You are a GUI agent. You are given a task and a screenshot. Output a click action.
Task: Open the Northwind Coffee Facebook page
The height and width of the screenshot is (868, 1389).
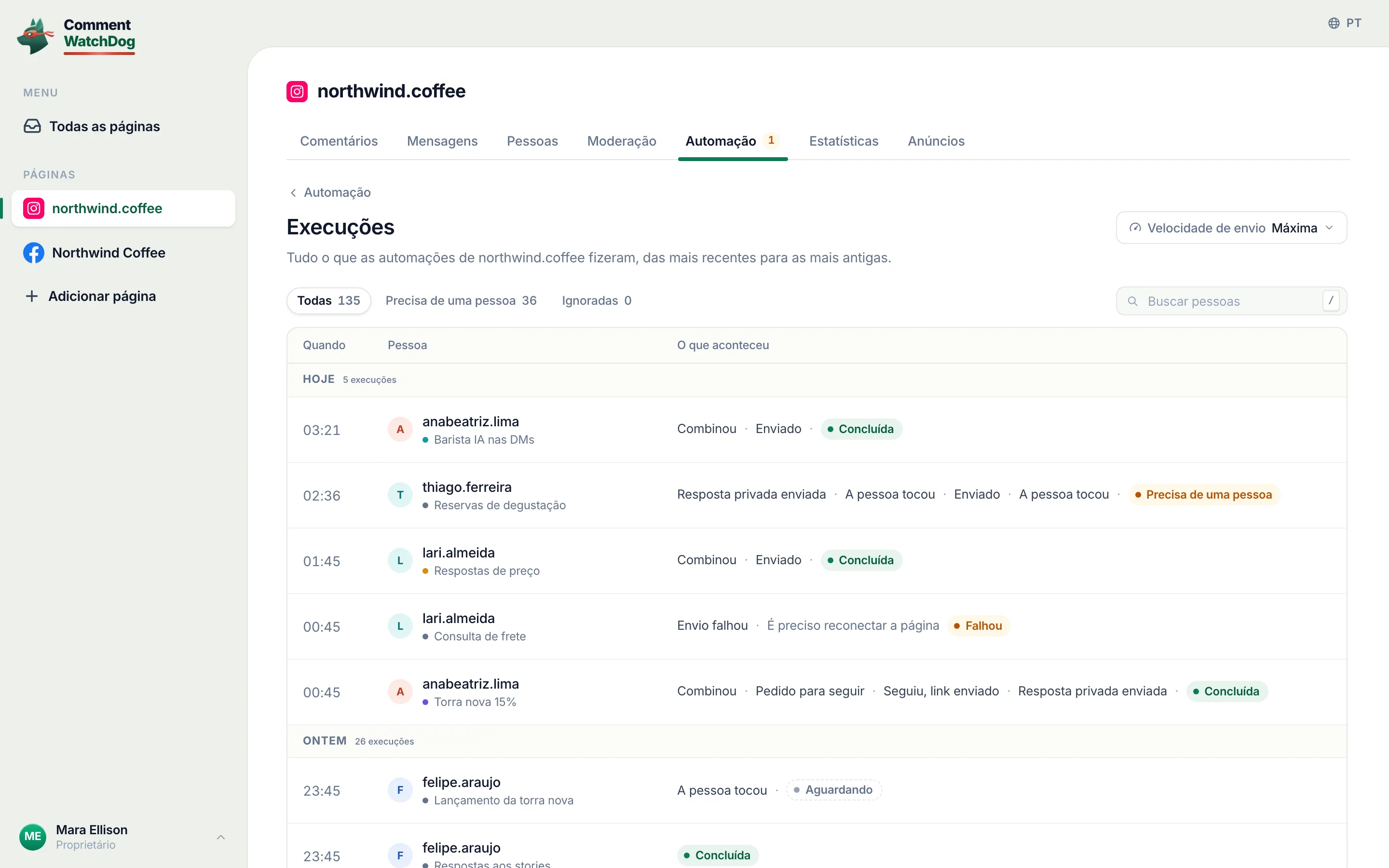[x=123, y=253]
